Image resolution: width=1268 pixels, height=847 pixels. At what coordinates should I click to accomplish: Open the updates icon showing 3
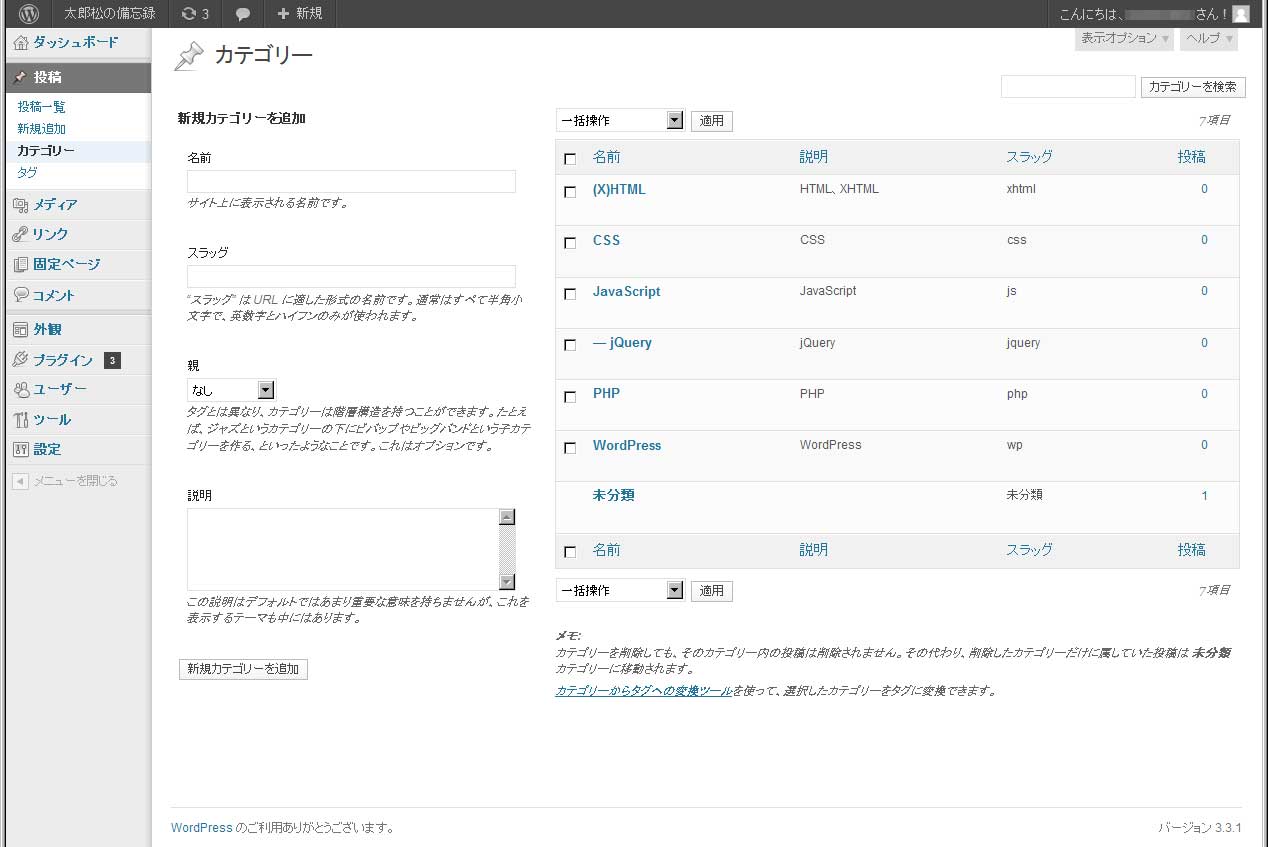tap(195, 14)
